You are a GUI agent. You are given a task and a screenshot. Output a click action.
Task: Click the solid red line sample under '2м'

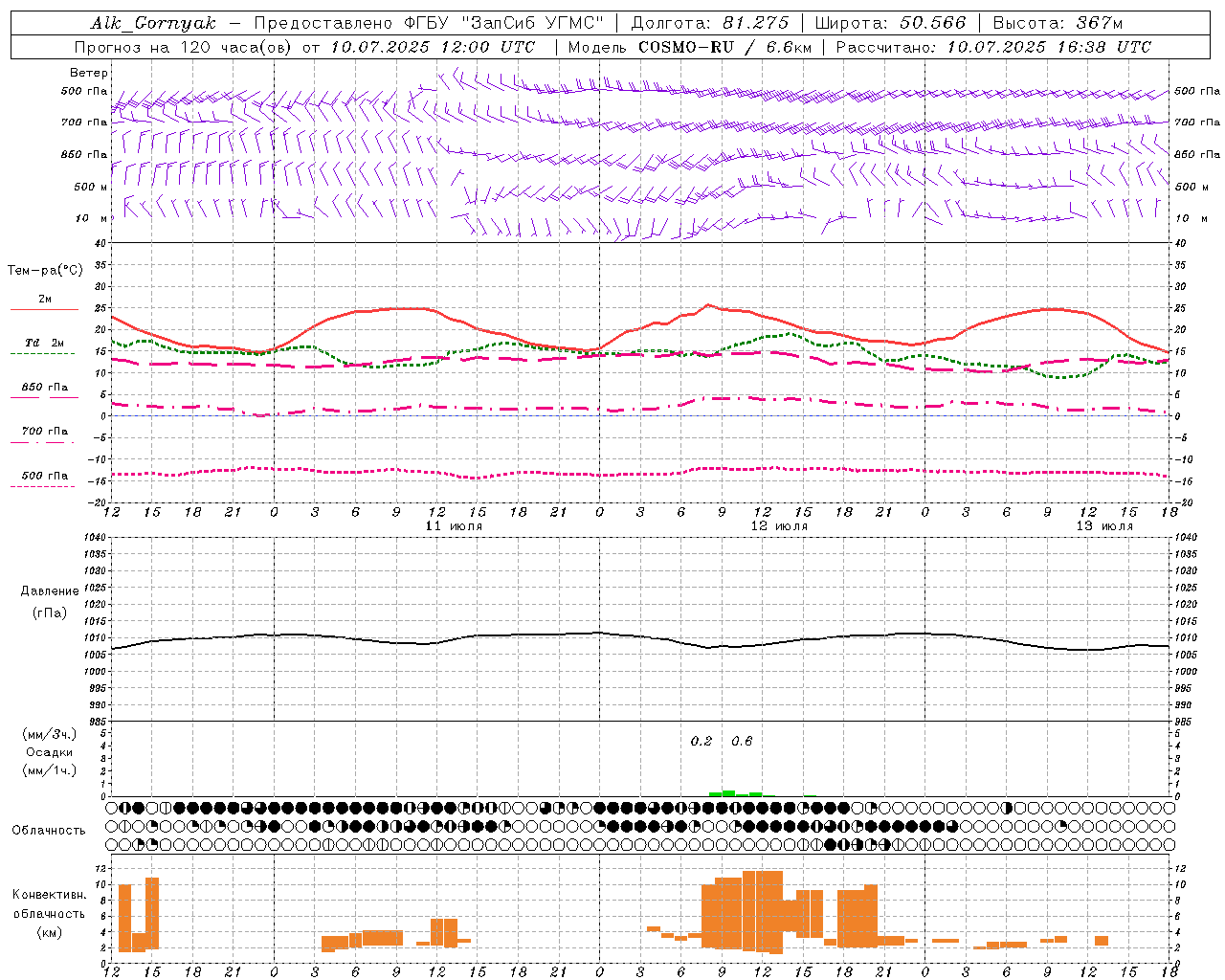pyautogui.click(x=44, y=310)
